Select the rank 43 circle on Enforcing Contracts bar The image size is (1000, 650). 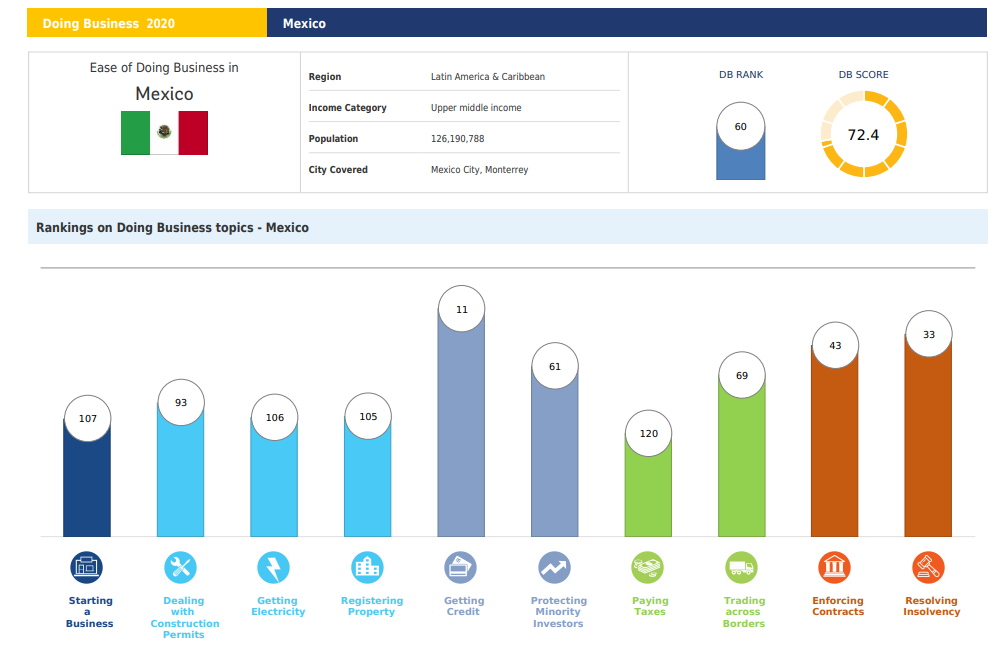(x=835, y=345)
